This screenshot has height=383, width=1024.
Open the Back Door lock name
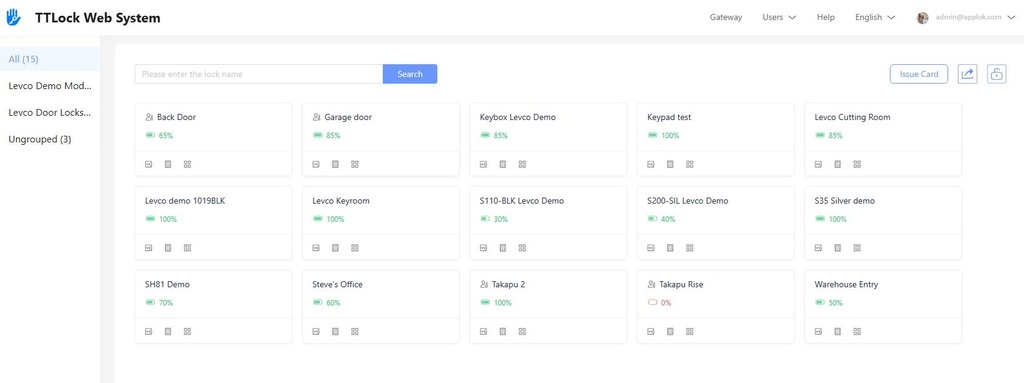176,117
